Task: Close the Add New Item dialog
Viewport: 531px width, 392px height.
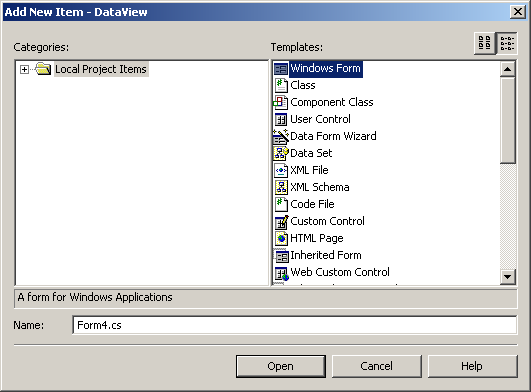Action: tap(518, 12)
